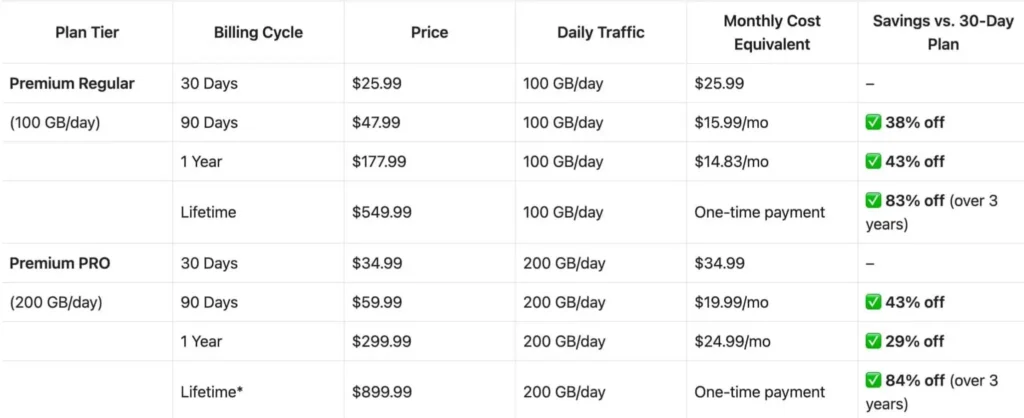The height and width of the screenshot is (418, 1024).
Task: Click the Daily Traffic column header
Action: (601, 33)
